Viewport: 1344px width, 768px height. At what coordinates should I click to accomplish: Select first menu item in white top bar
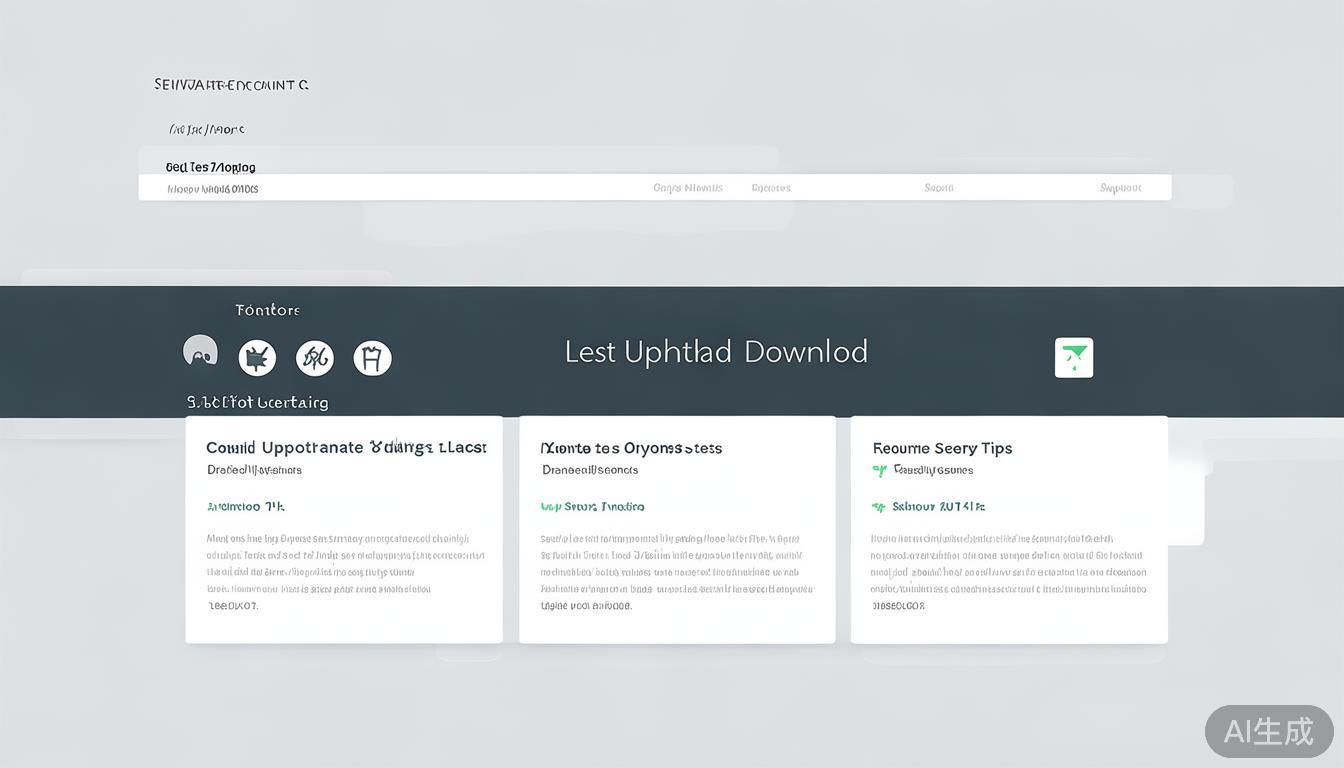pos(688,188)
